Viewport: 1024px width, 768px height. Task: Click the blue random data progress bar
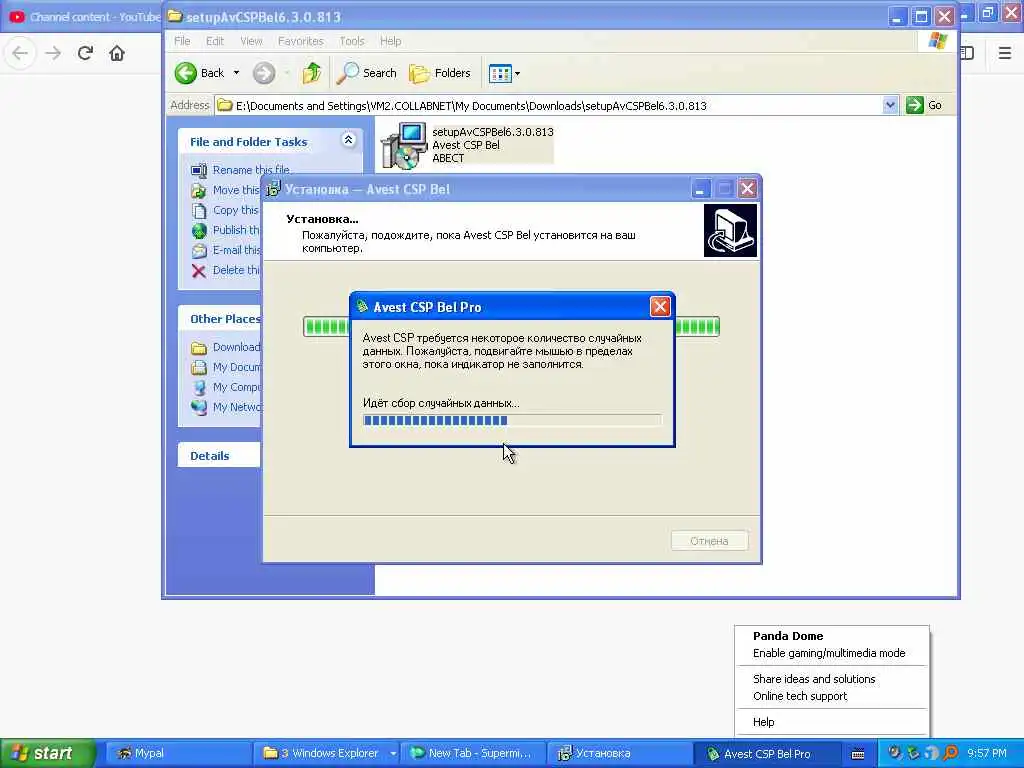pos(512,420)
